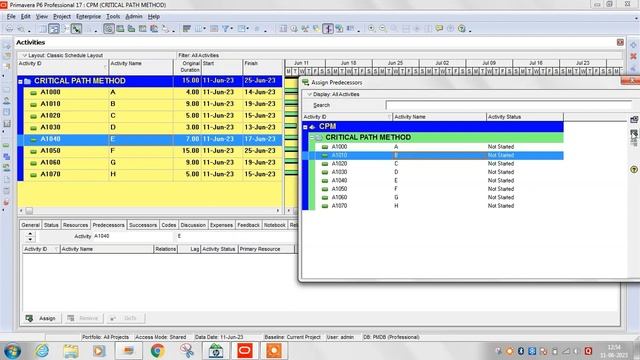Click the Add icon on the right command bar
Screen dimensions: 640x360
tap(633, 45)
